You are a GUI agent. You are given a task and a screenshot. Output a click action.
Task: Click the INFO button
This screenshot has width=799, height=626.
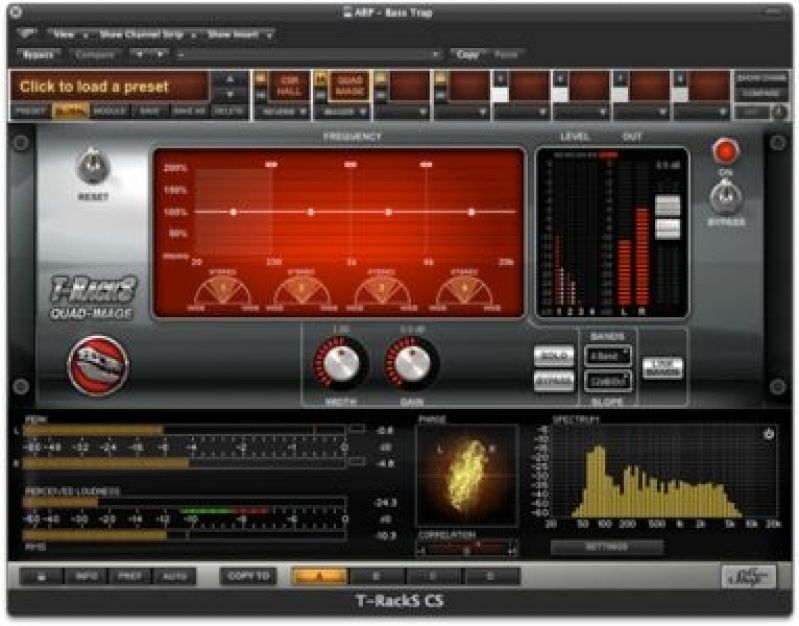click(86, 577)
